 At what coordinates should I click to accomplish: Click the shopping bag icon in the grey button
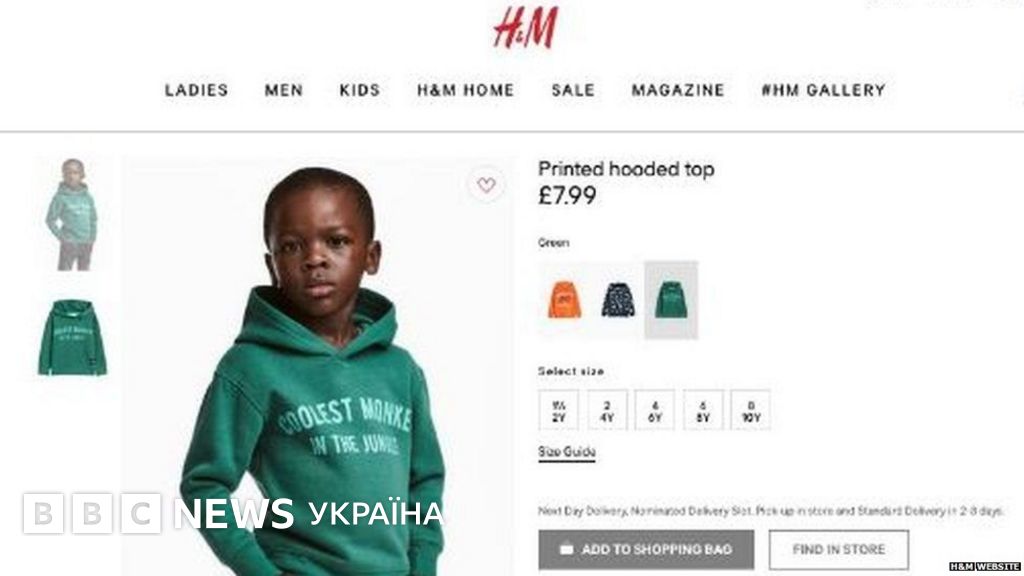click(x=566, y=549)
